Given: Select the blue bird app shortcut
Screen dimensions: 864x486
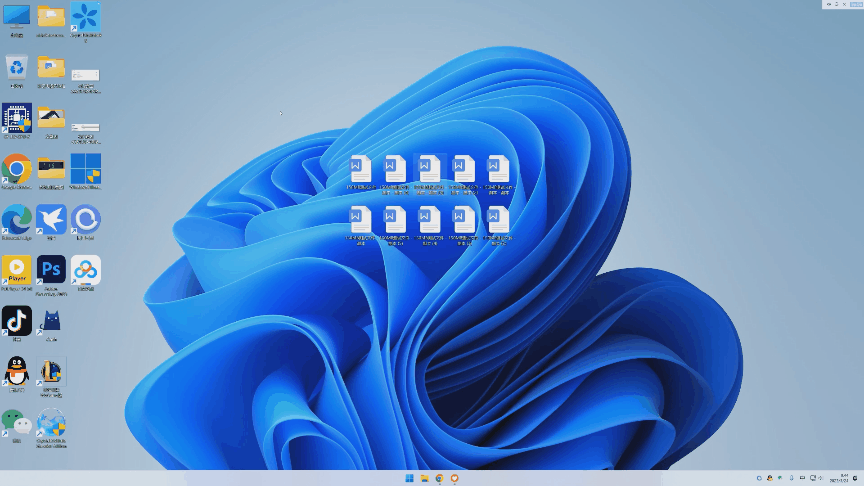Looking at the screenshot, I should (x=51, y=219).
